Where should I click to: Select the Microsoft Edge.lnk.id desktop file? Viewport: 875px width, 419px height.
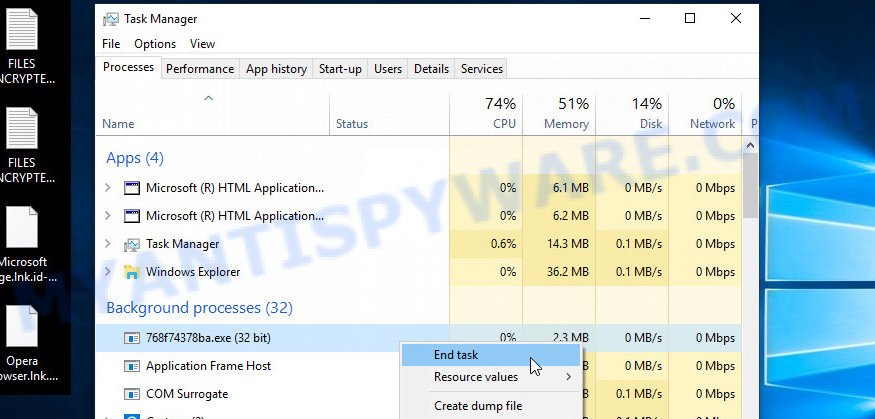[x=22, y=245]
